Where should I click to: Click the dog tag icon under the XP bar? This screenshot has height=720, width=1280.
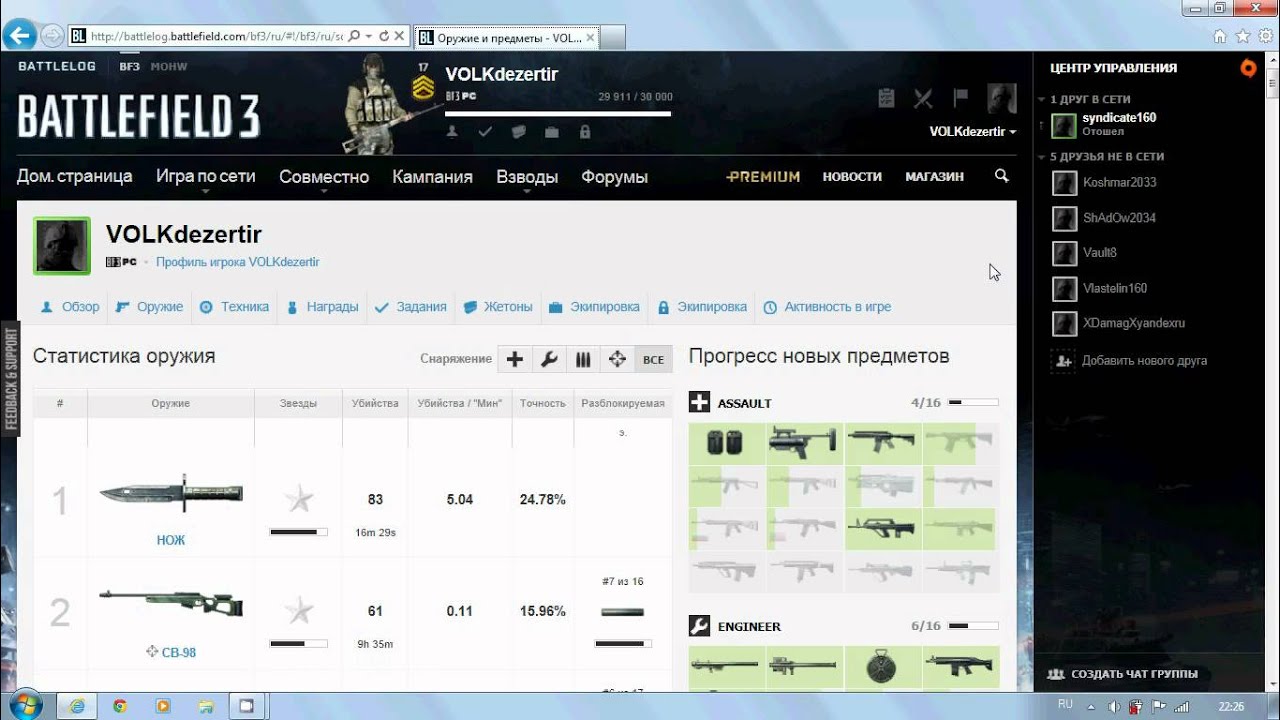(518, 131)
